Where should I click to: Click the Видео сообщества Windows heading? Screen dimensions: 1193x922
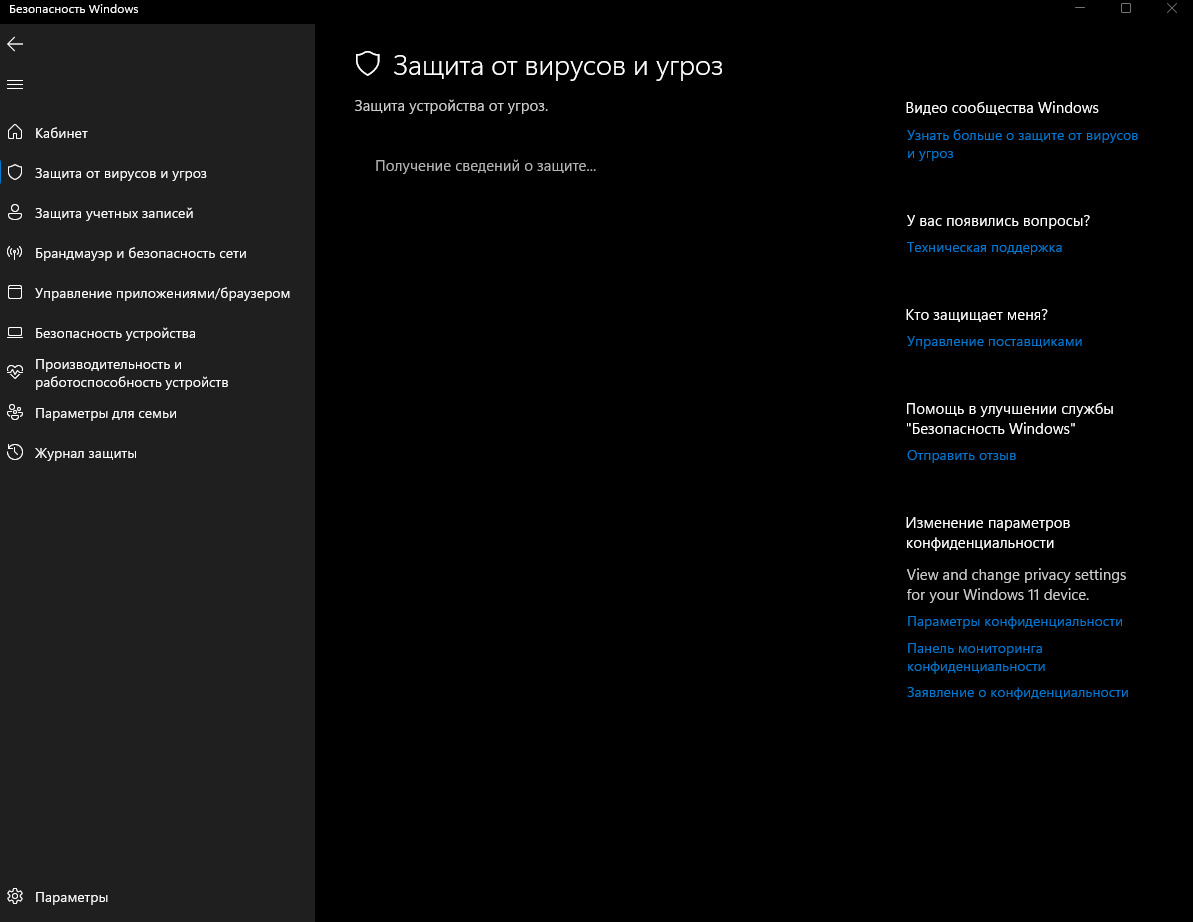point(1001,108)
